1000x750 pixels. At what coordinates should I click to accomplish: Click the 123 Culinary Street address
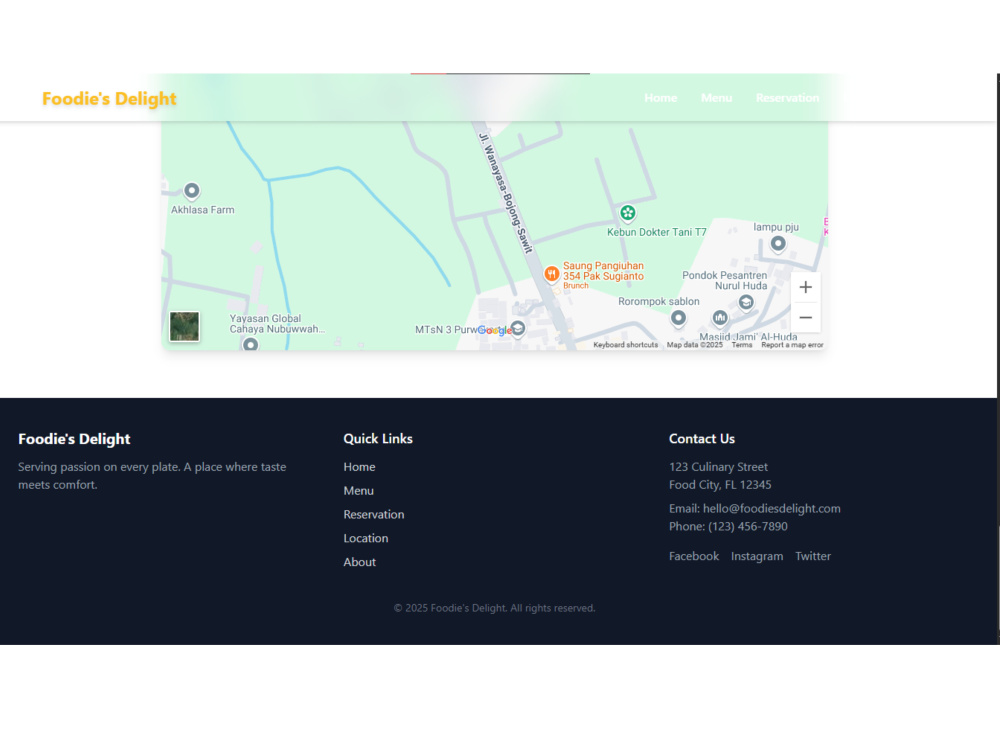[x=718, y=467]
